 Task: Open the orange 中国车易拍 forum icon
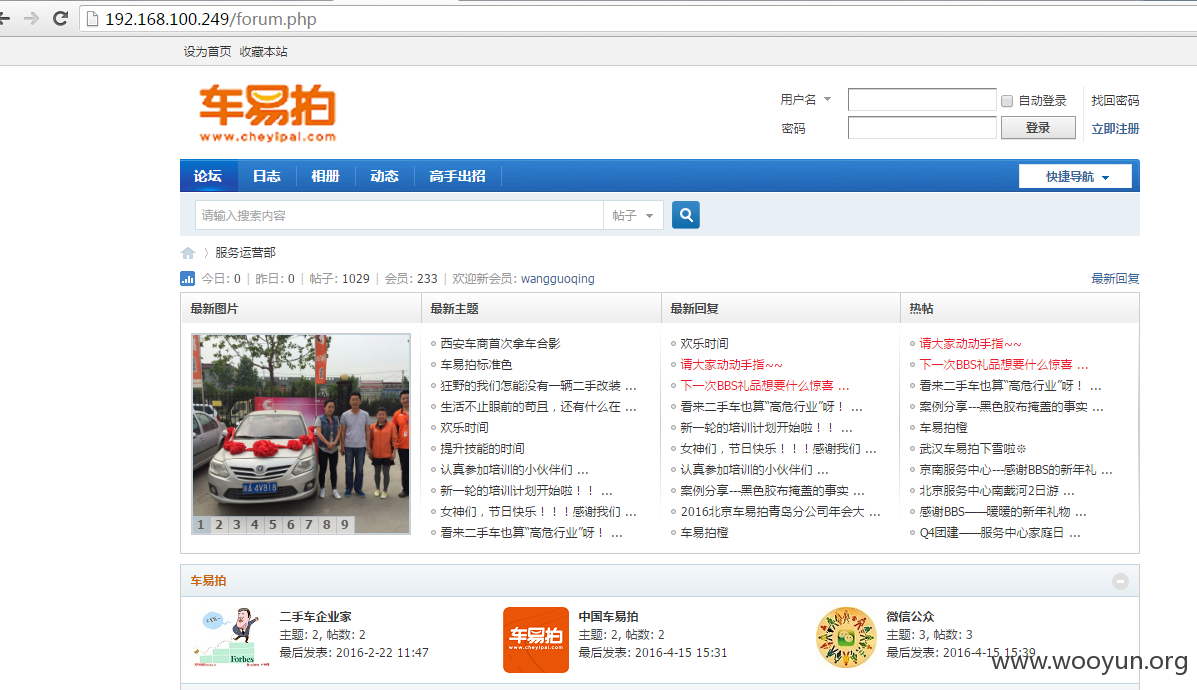click(536, 640)
